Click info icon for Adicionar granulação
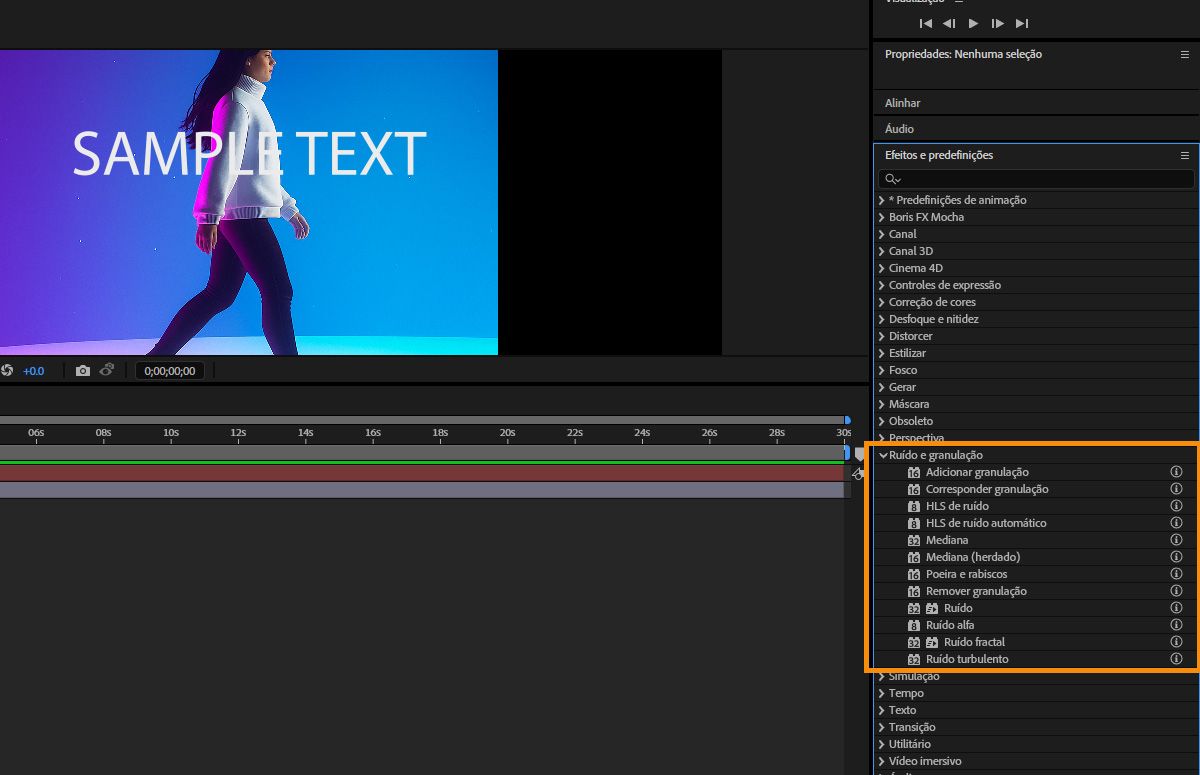 (1177, 472)
